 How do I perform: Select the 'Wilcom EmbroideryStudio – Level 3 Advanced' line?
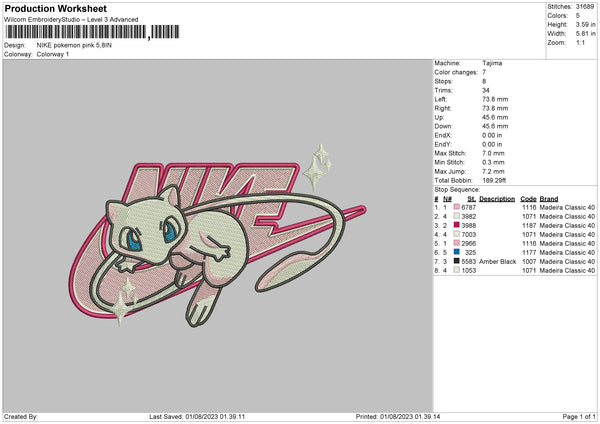71,20
